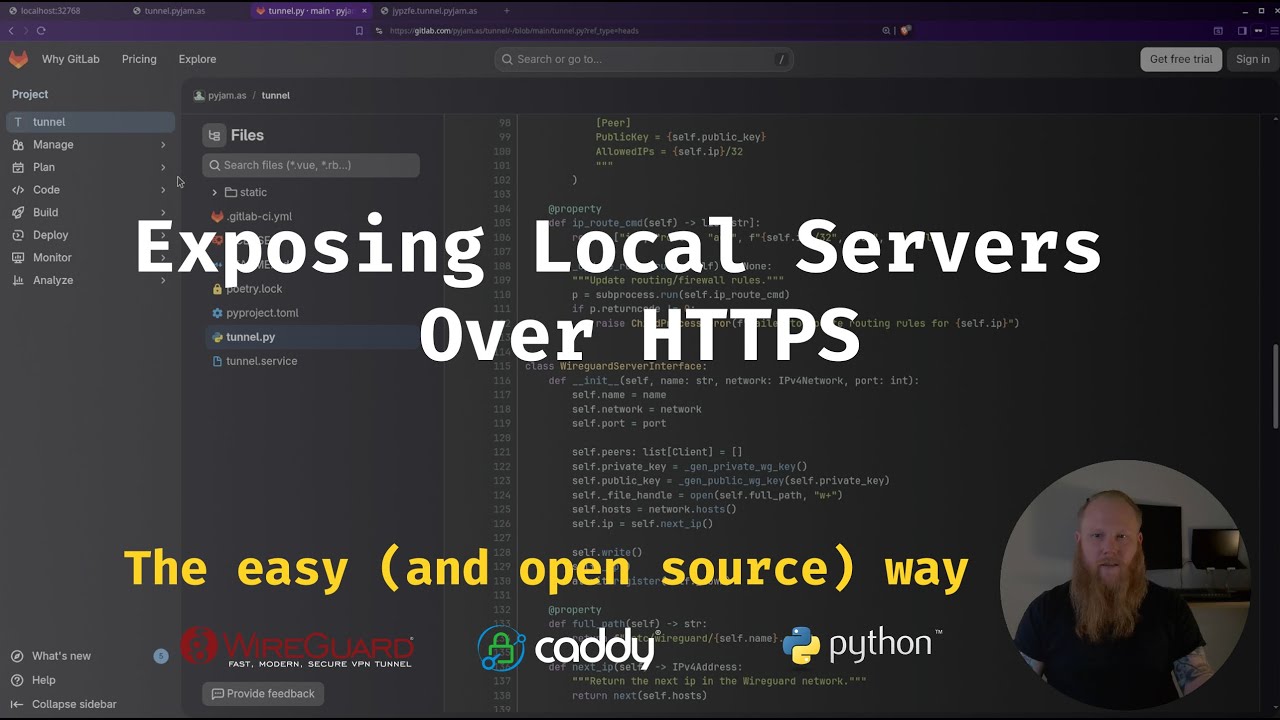Click the Files tree browser icon
This screenshot has width=1280, height=720.
(x=214, y=135)
